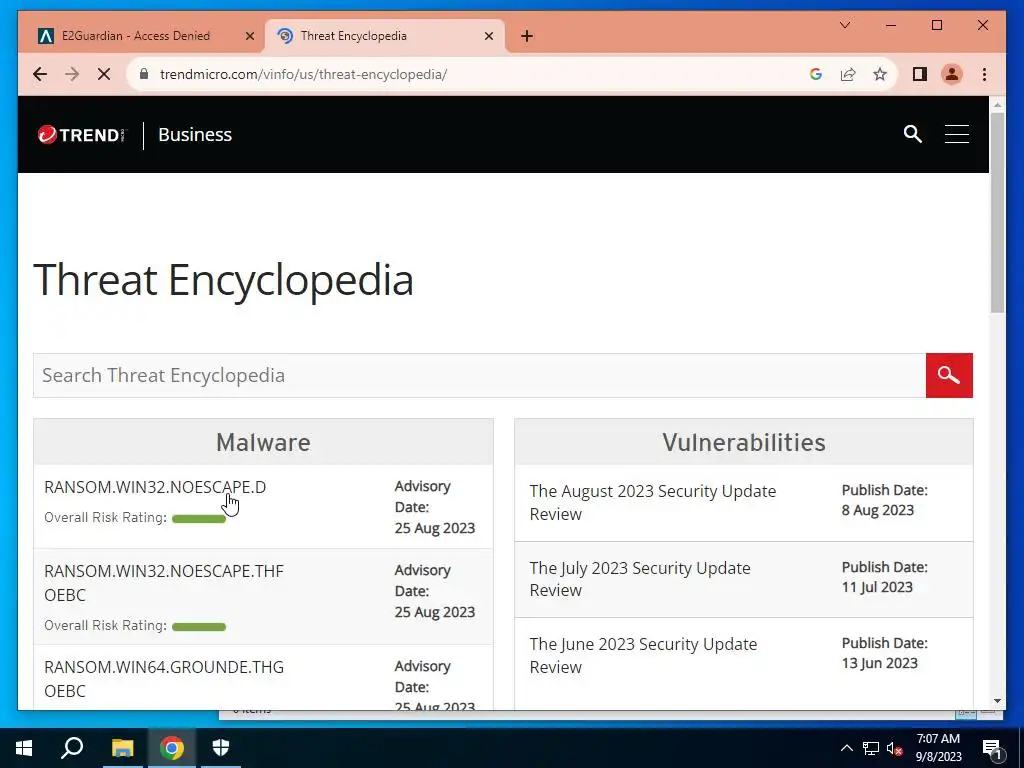Open the hamburger menu in header
1024x768 pixels.
[x=956, y=134]
